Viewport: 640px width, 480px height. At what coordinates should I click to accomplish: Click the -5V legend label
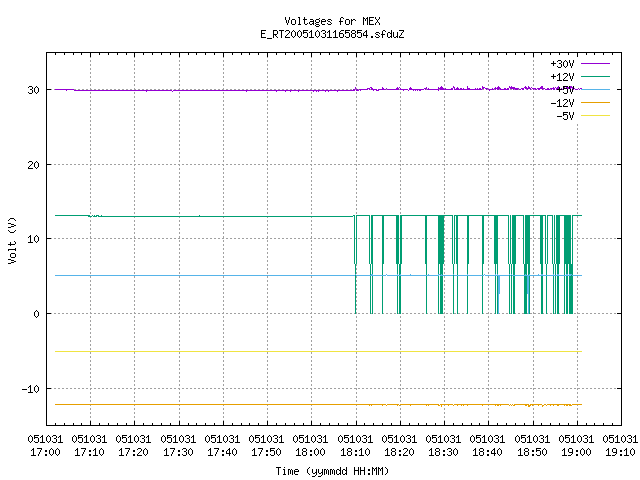coord(565,116)
